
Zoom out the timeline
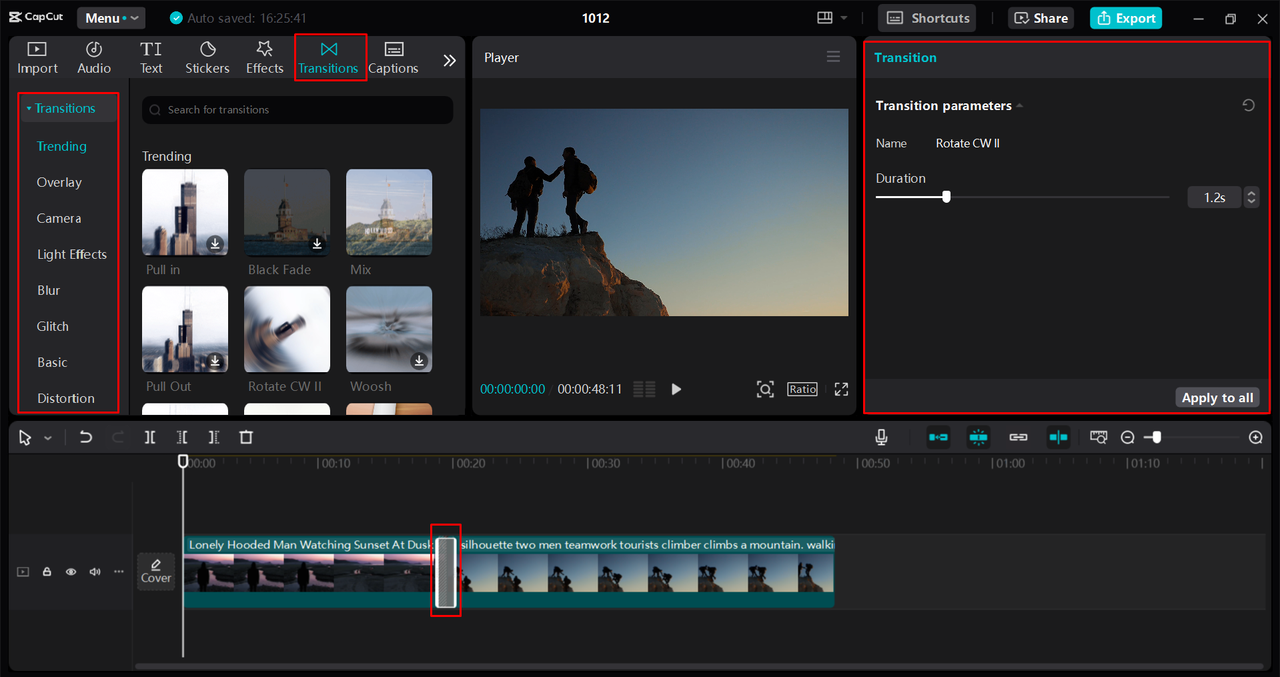pos(1127,437)
